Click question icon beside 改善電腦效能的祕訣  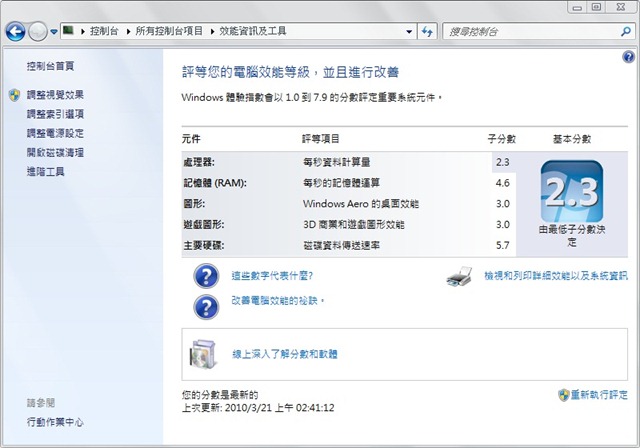tap(206, 307)
